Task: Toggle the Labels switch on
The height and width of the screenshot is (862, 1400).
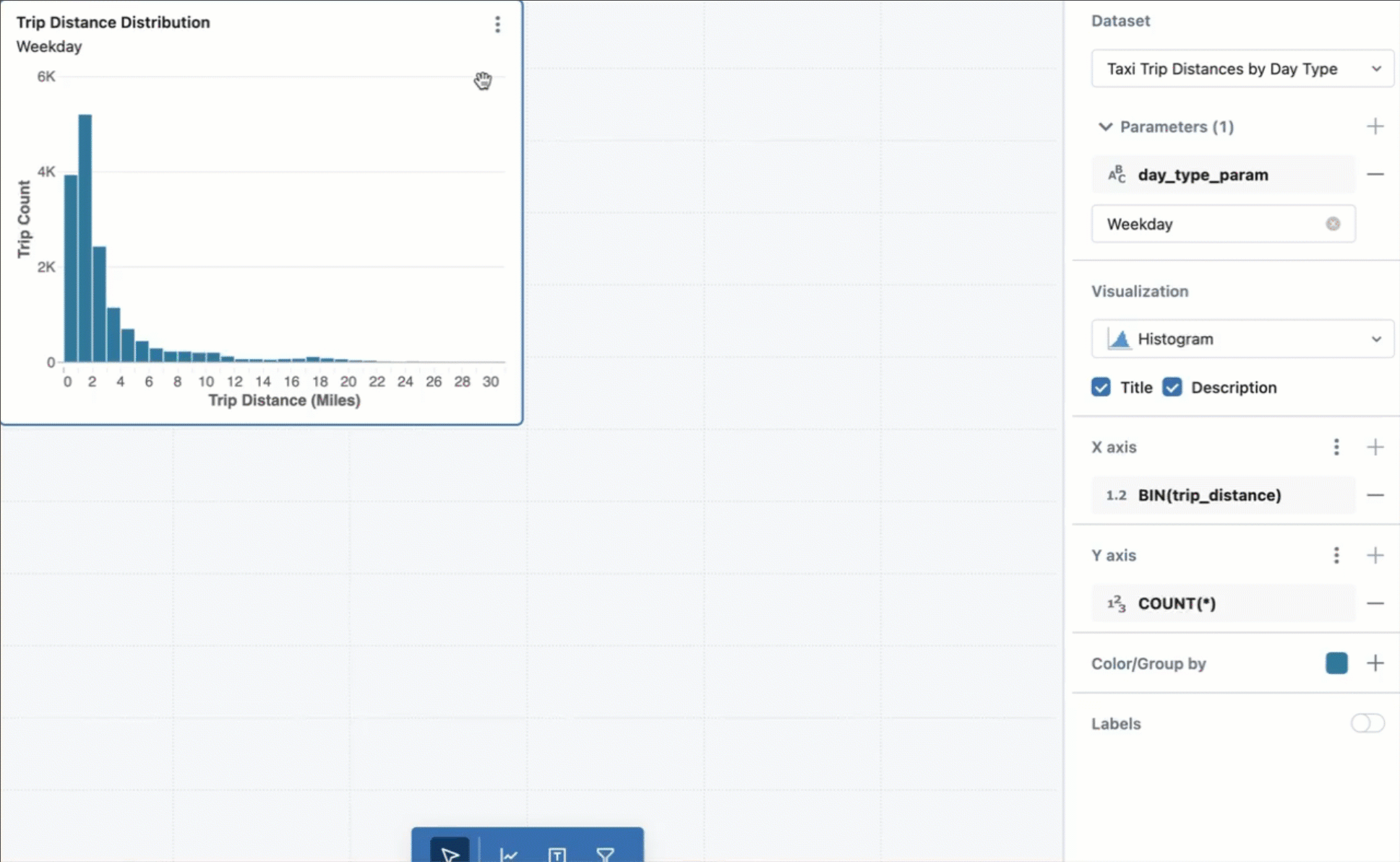Action: [x=1365, y=723]
